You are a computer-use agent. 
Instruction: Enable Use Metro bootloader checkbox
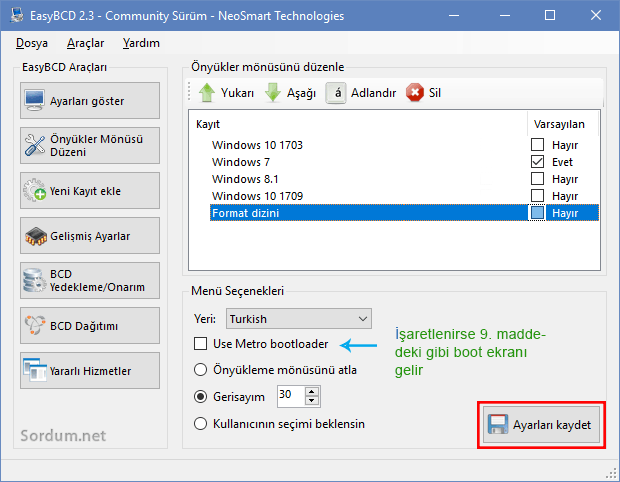pyautogui.click(x=202, y=344)
